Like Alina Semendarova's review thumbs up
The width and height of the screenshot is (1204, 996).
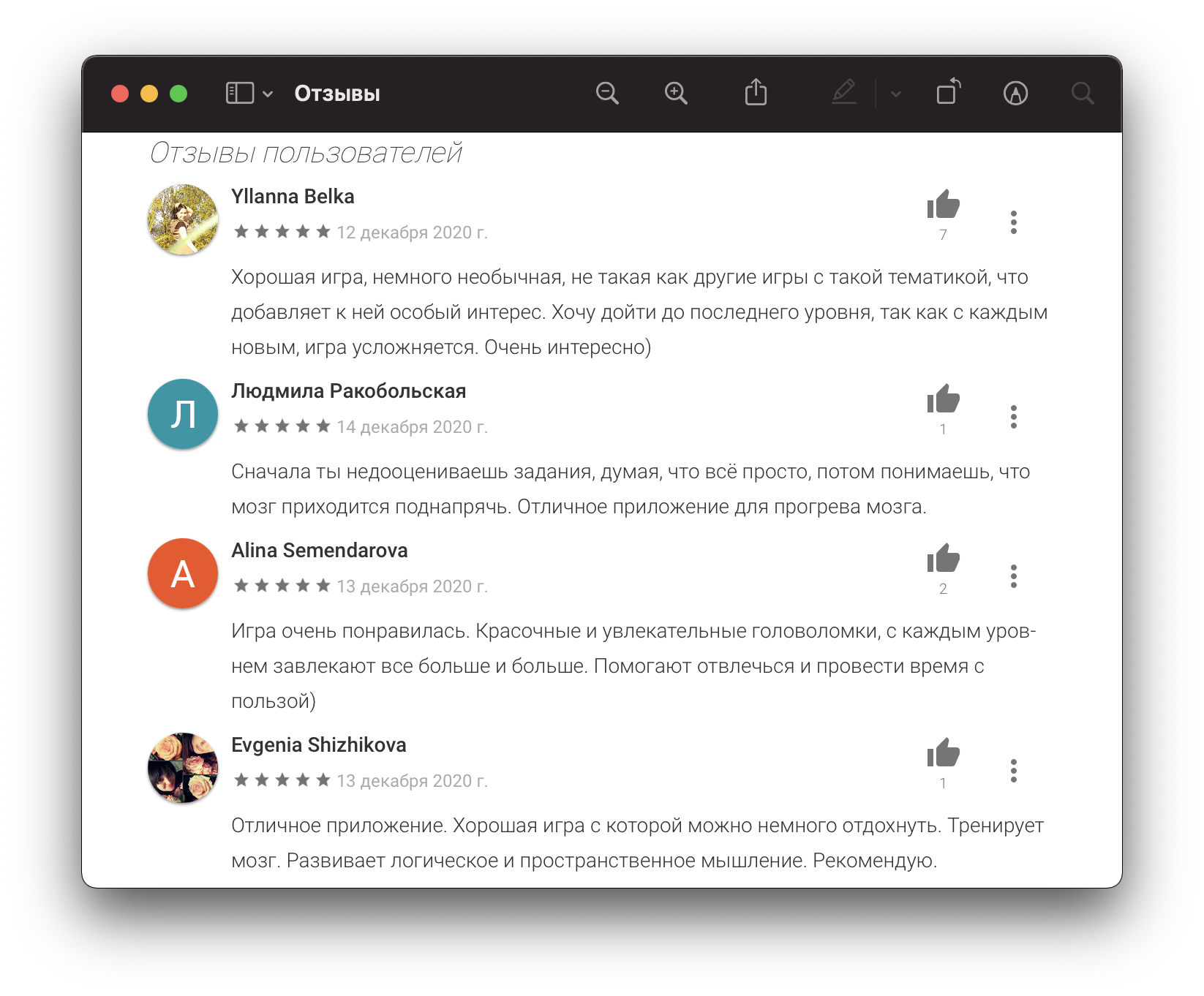pyautogui.click(x=943, y=559)
